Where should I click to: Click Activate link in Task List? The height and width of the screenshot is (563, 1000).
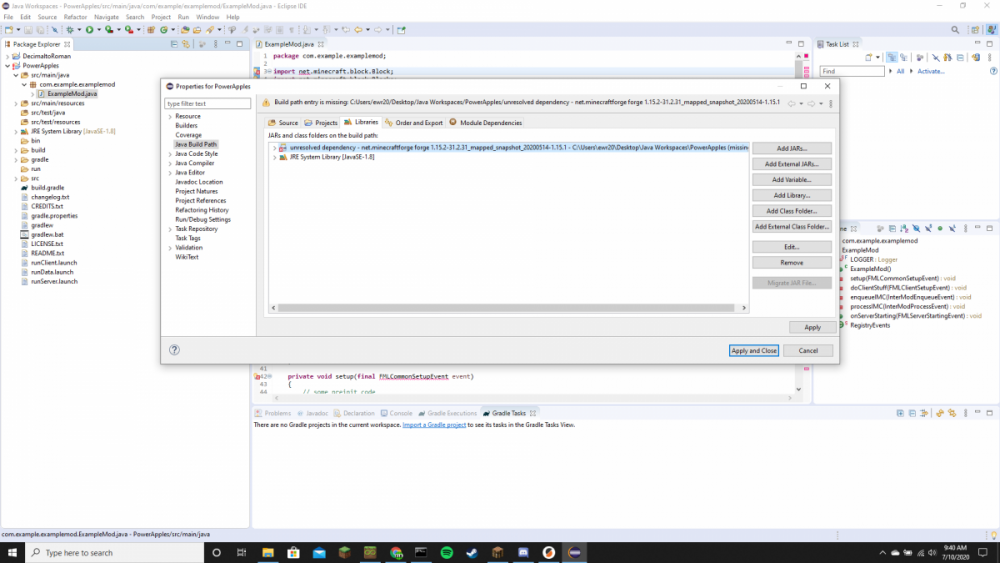pyautogui.click(x=931, y=71)
